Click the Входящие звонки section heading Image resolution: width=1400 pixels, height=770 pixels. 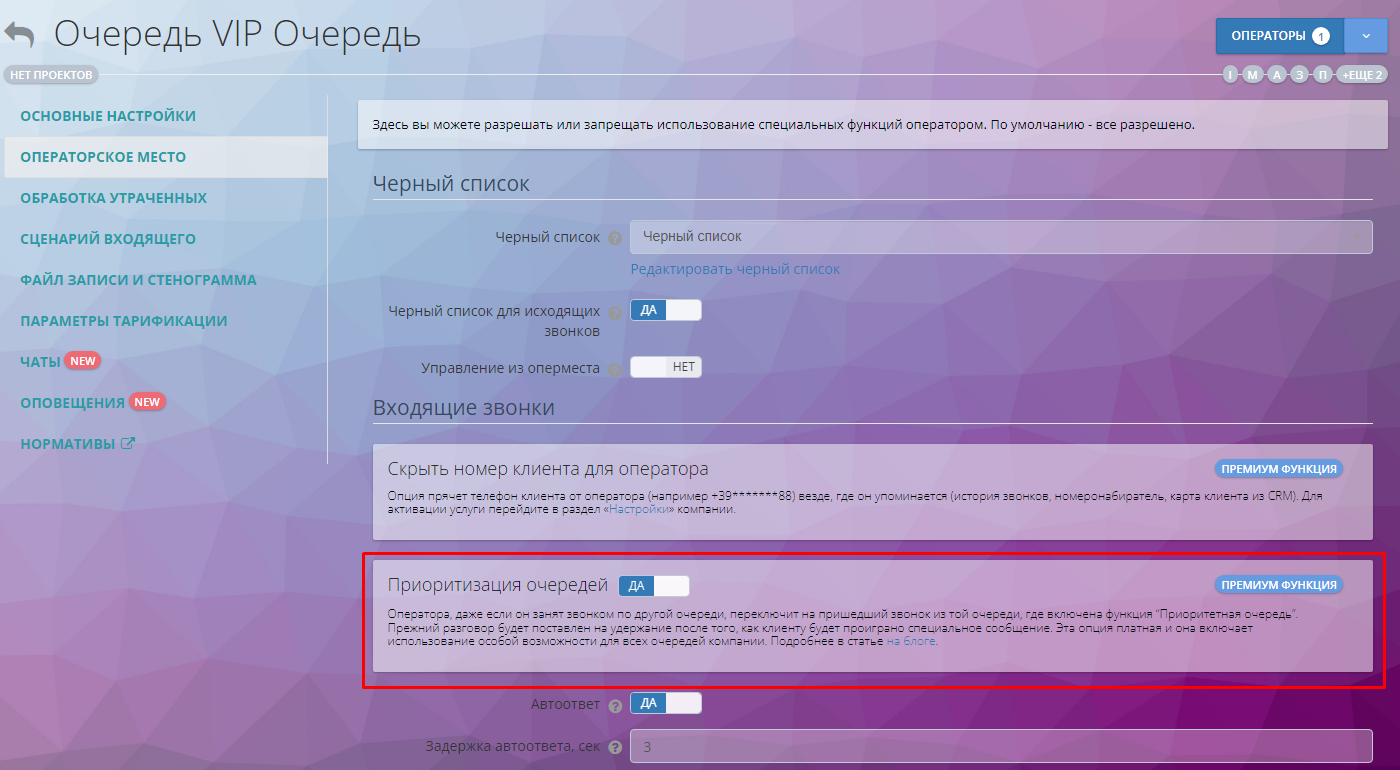pyautogui.click(x=464, y=408)
